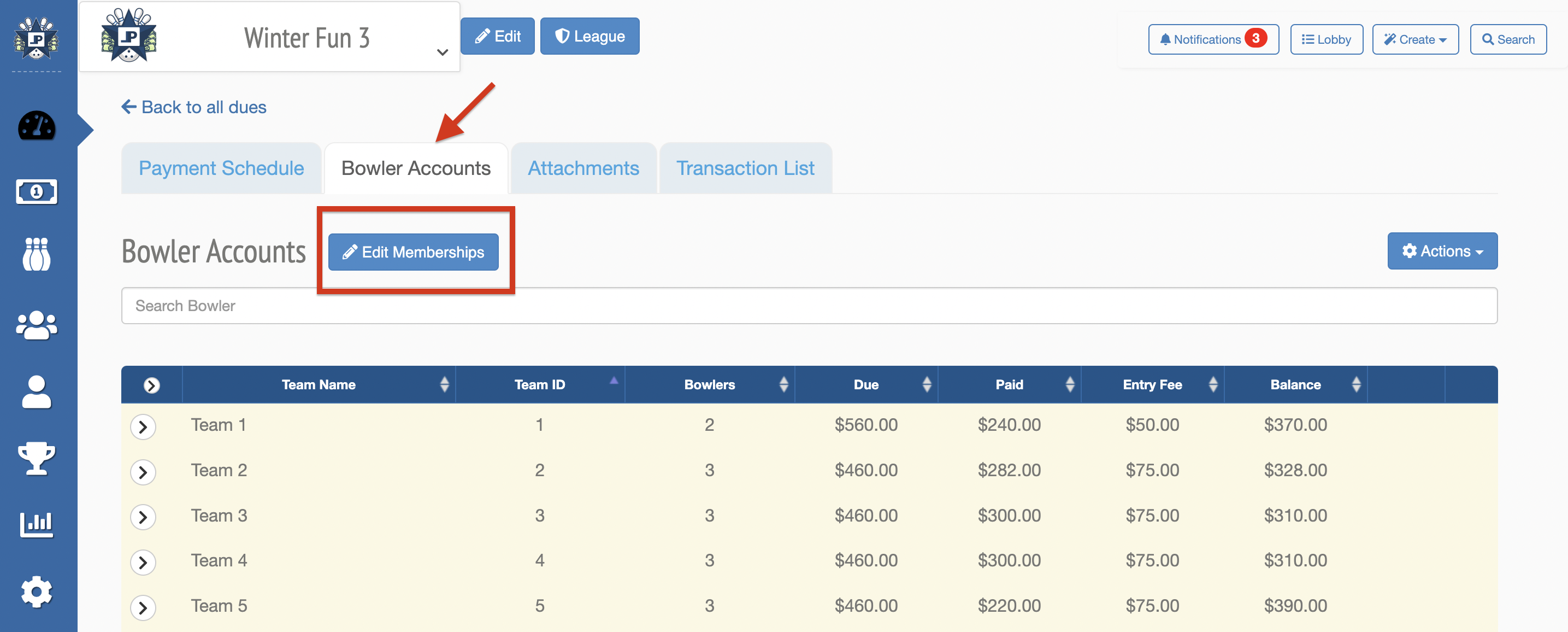Image resolution: width=1568 pixels, height=632 pixels.
Task: Open the trophy sidebar icon
Action: (x=37, y=458)
